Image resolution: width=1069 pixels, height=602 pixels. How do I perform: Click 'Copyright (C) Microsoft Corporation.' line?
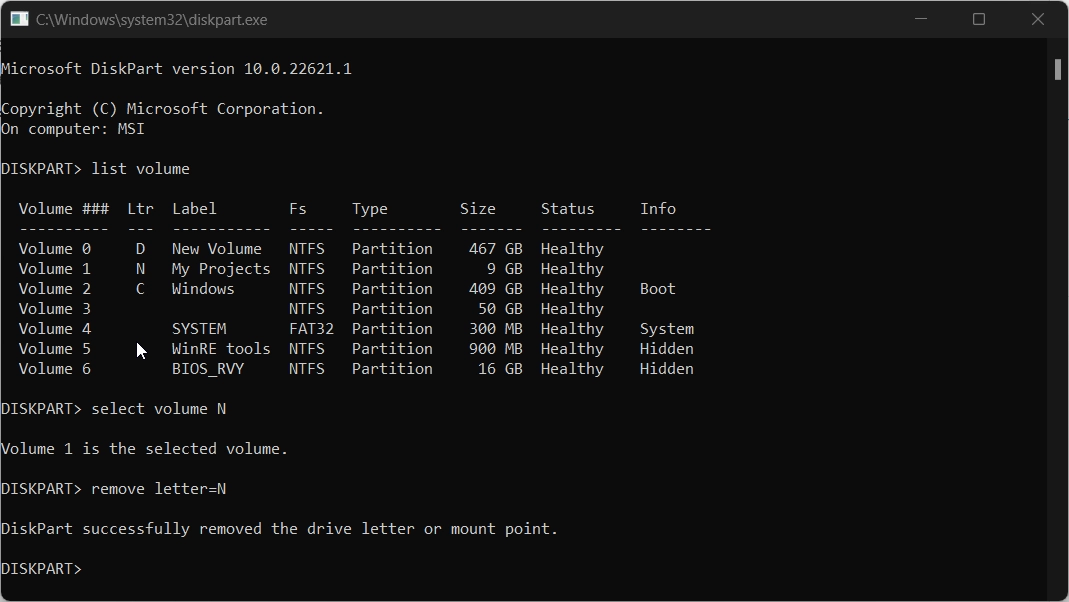[163, 109]
